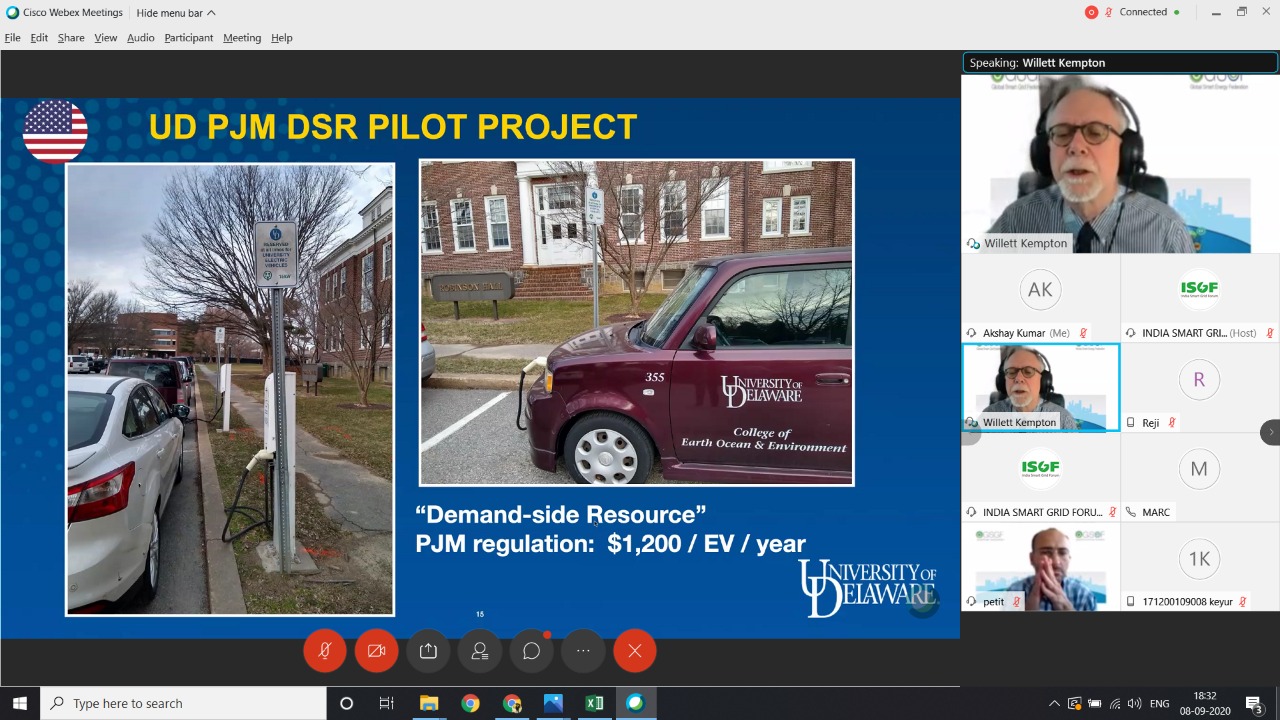Click the active speaker main video

click(1120, 163)
